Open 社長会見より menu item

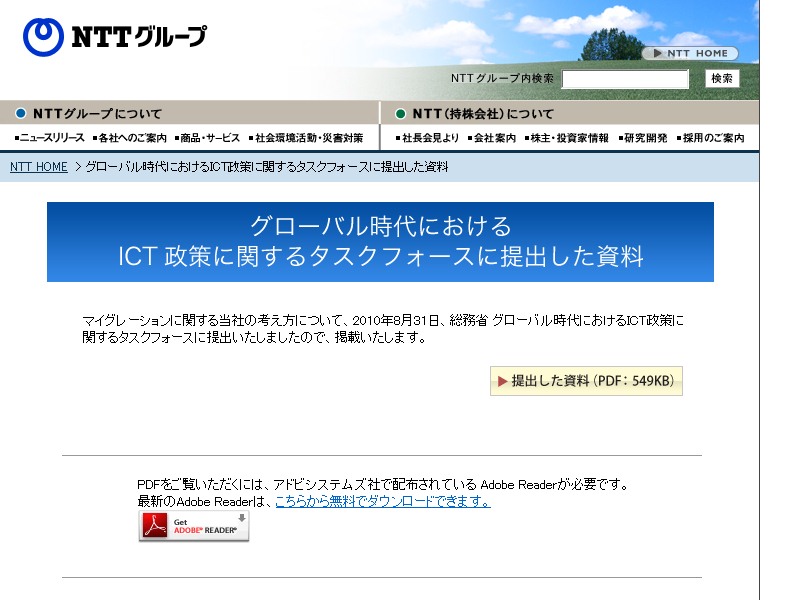pyautogui.click(x=428, y=138)
